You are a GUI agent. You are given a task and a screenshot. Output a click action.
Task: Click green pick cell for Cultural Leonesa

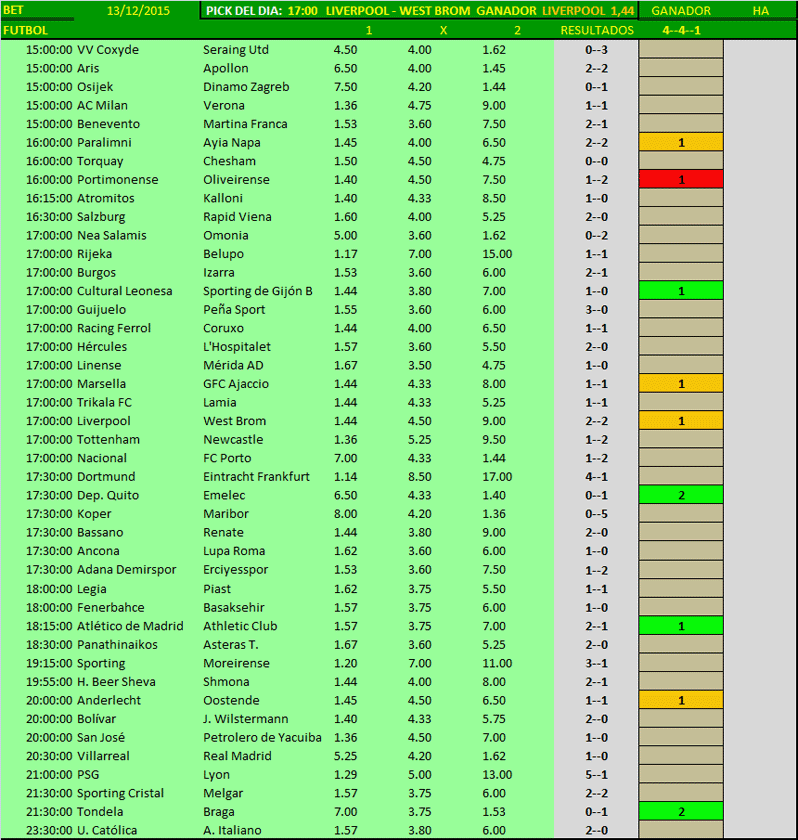[x=681, y=291]
